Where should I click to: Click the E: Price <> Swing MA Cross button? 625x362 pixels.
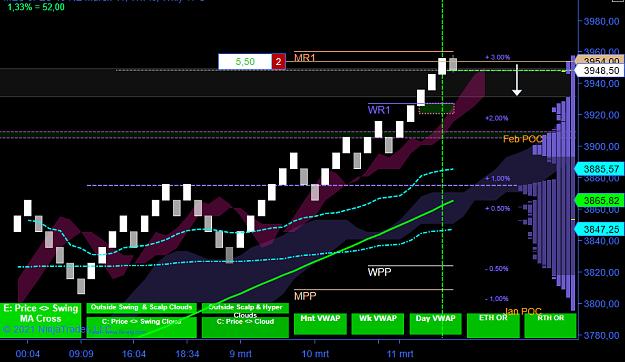coord(40,320)
